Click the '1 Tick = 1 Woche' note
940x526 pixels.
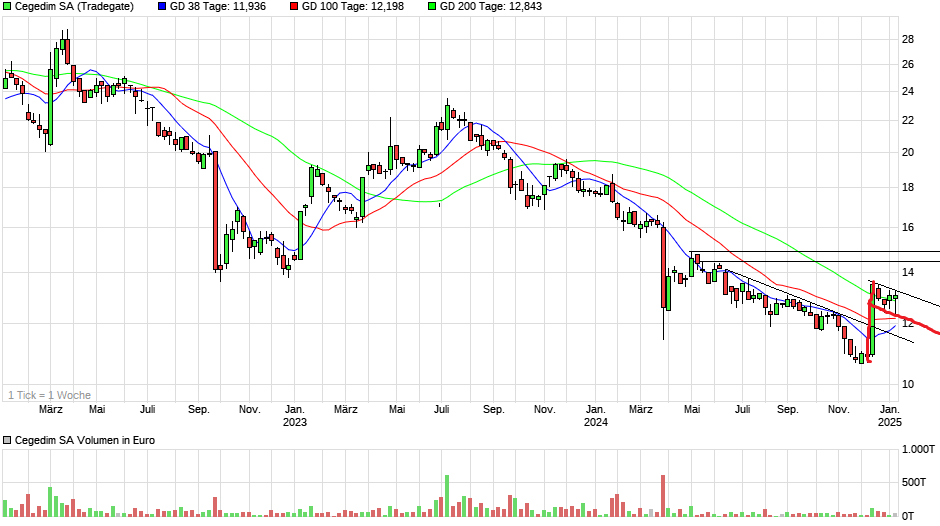pyautogui.click(x=50, y=395)
